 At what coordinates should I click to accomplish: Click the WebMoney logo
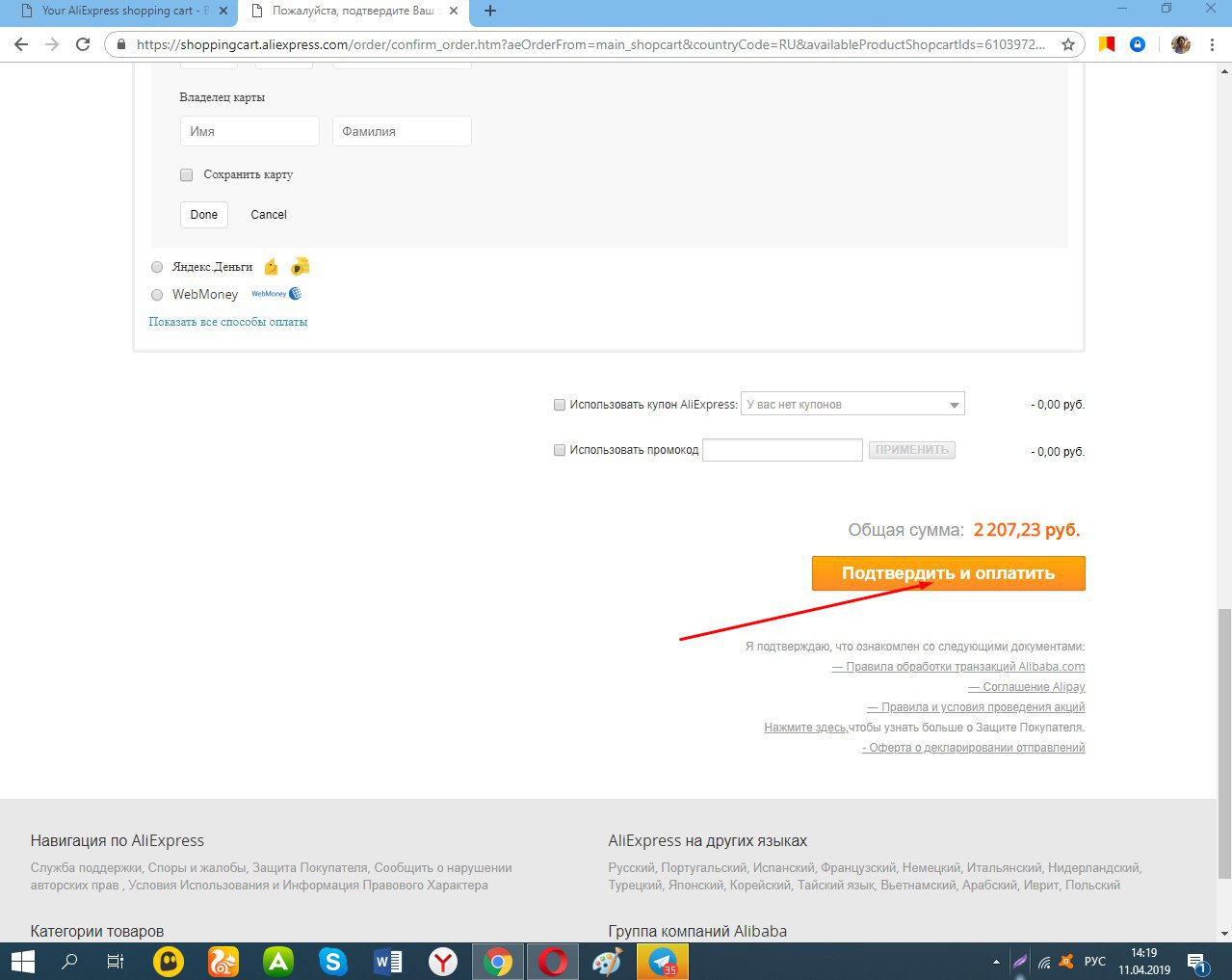click(276, 294)
